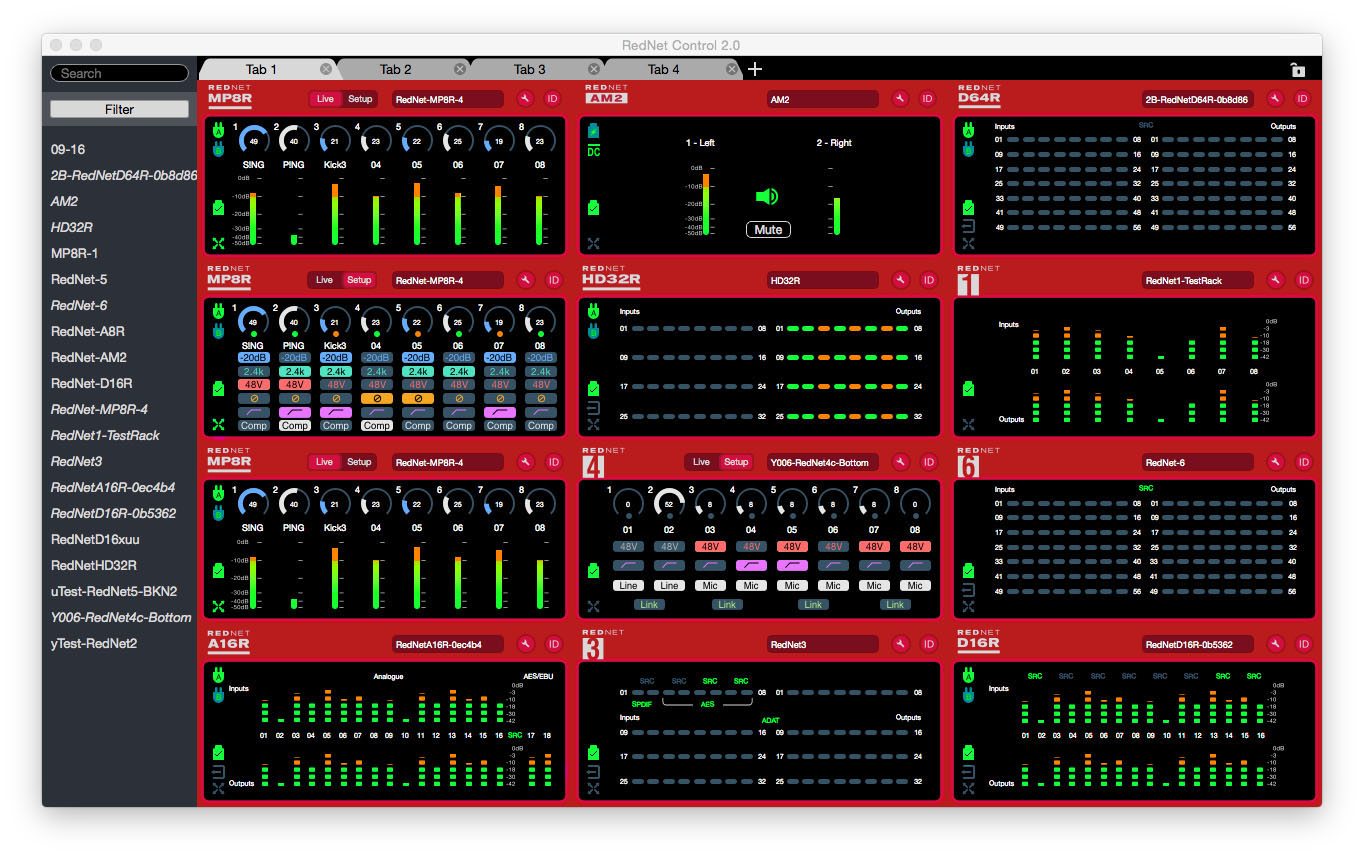Switch to Tab 2
This screenshot has width=1364, height=857.
[x=396, y=69]
